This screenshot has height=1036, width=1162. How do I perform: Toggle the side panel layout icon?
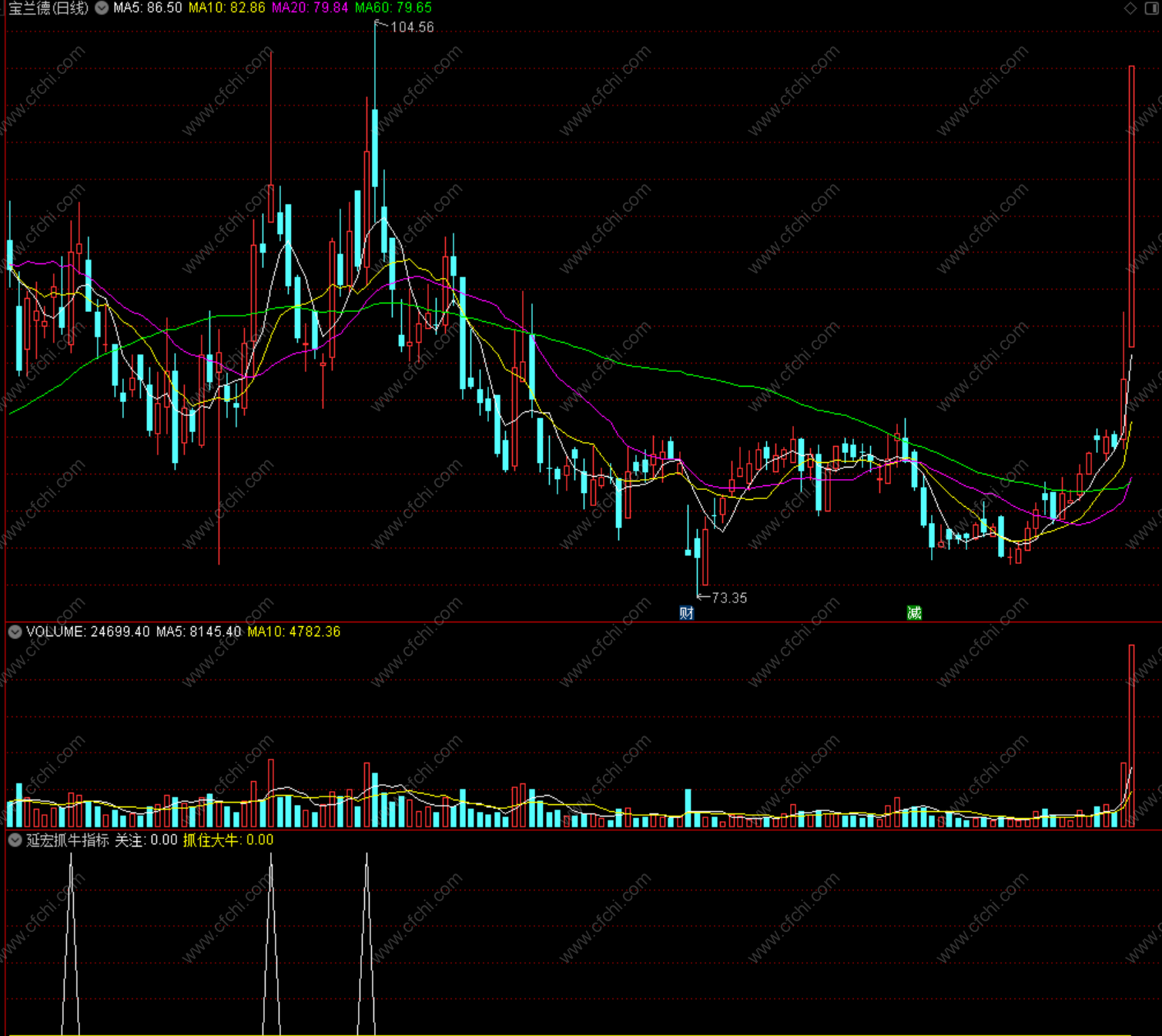point(1151,8)
